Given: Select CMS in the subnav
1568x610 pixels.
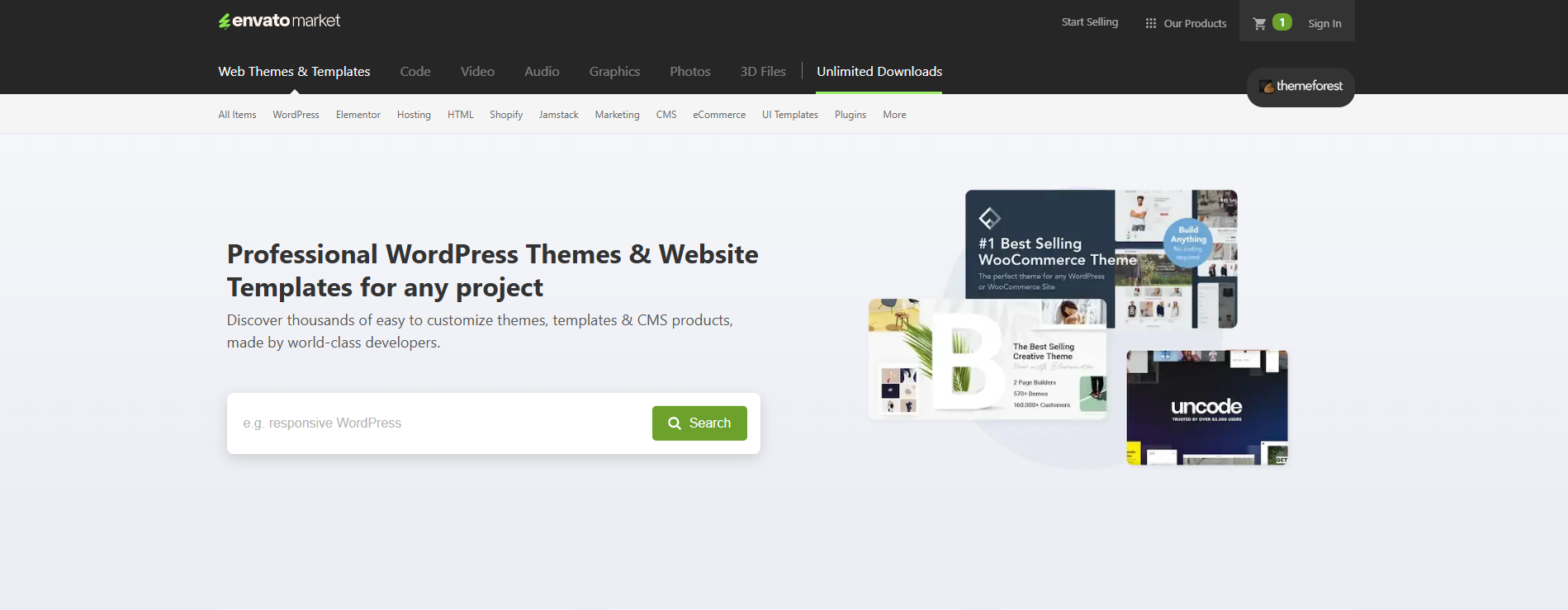Looking at the screenshot, I should tap(666, 115).
